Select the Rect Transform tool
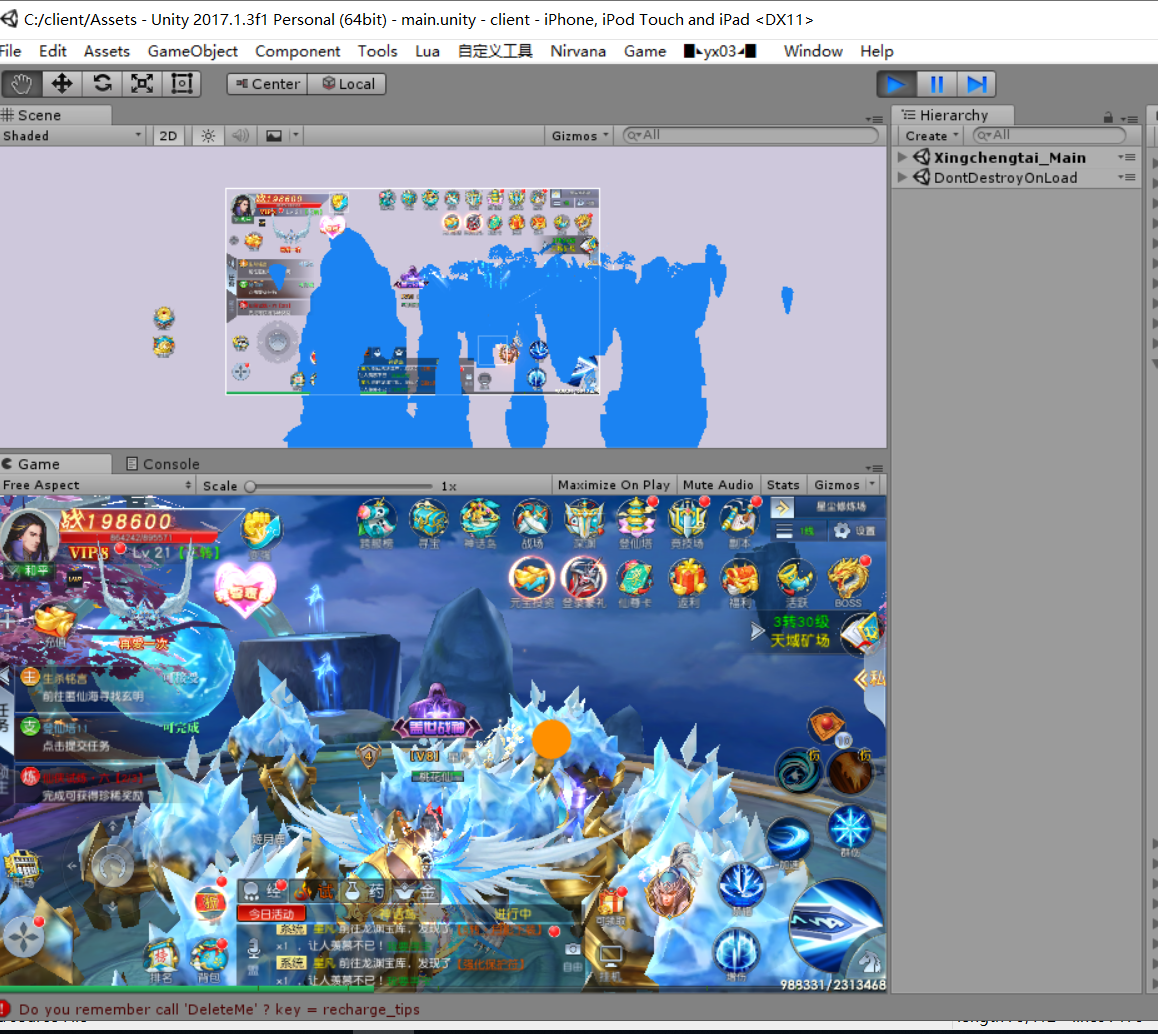This screenshot has height=1034, width=1158. [182, 84]
